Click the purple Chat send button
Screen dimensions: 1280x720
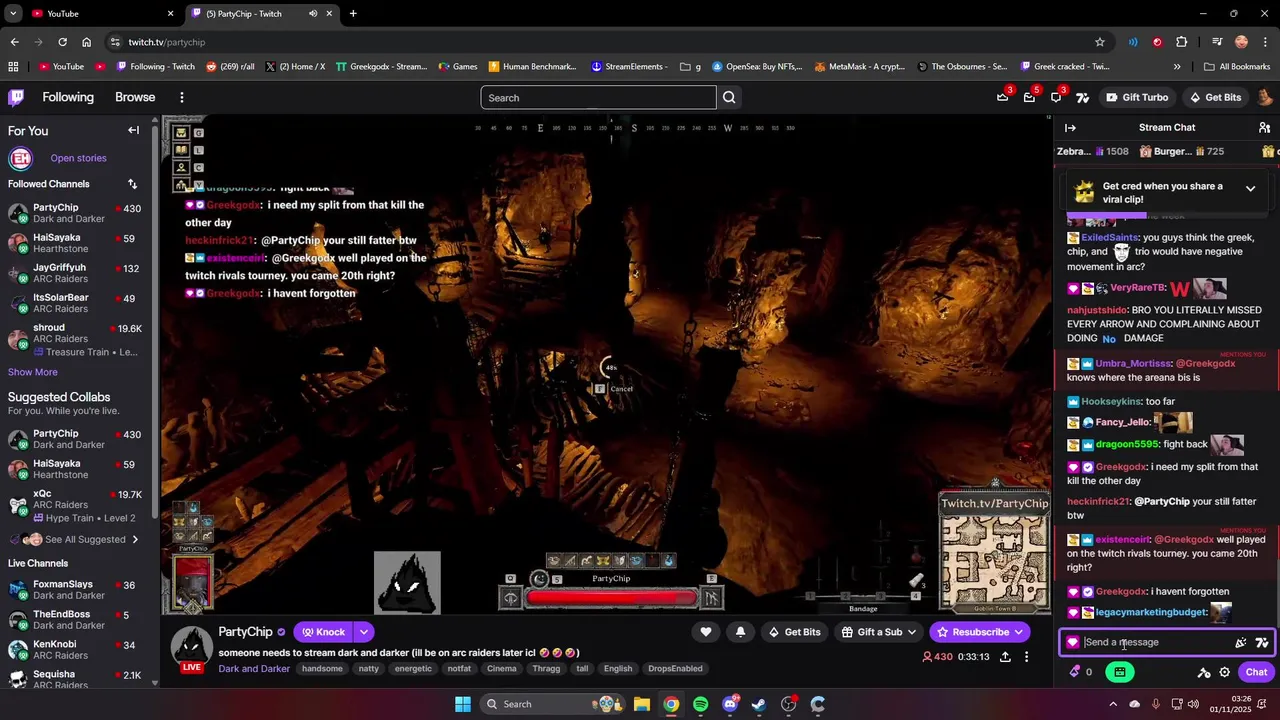(x=1256, y=672)
